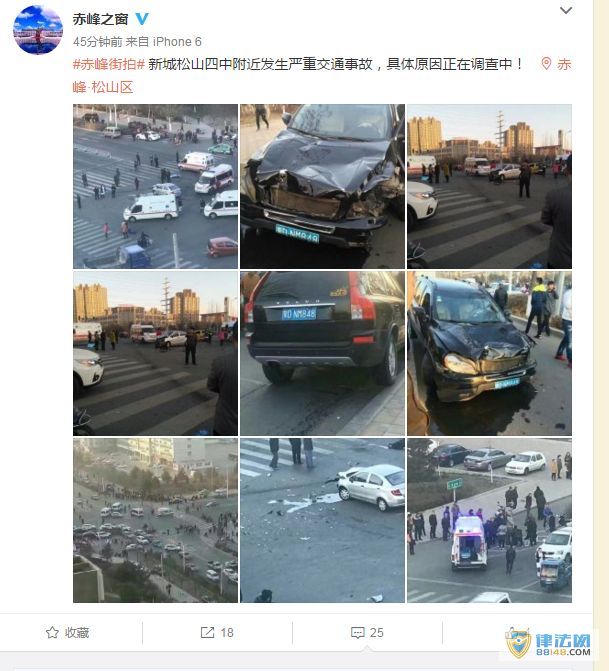Open the ambulances intersection photo thumbnail

click(x=155, y=187)
